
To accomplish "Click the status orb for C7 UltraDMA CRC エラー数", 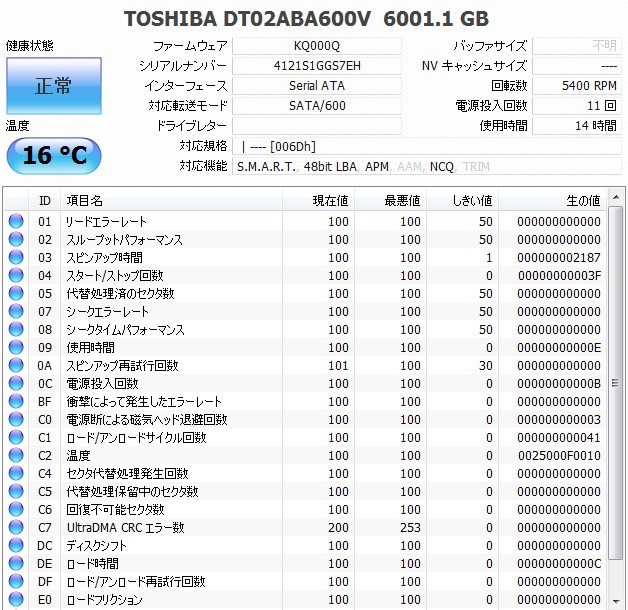I will 16,527.
